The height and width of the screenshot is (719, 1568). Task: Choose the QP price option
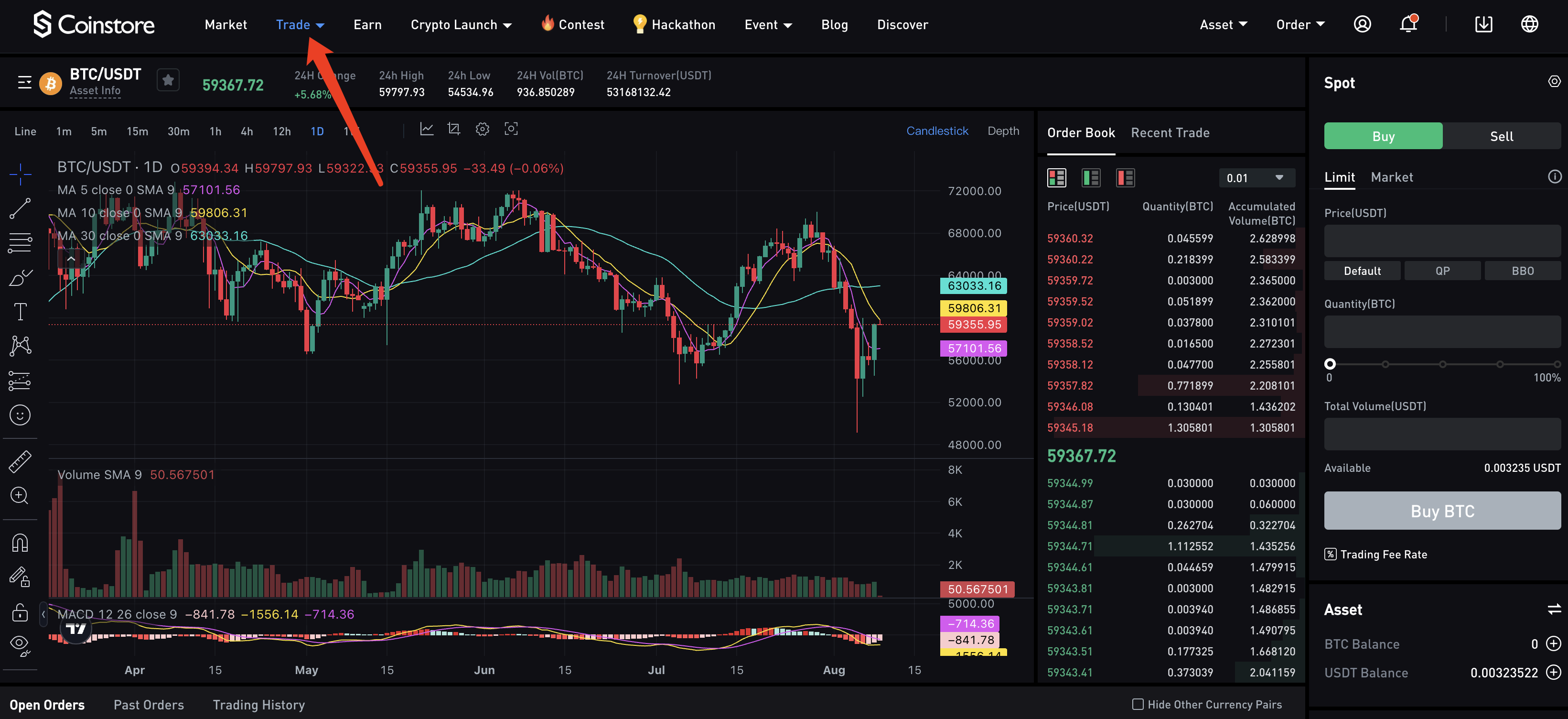click(1443, 271)
